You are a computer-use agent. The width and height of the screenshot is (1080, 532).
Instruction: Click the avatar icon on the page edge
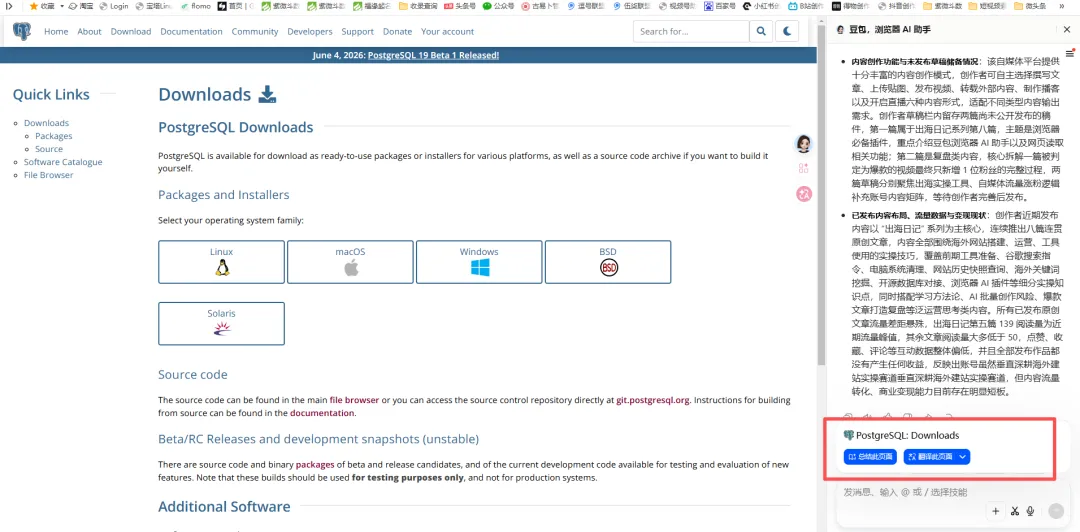(804, 143)
